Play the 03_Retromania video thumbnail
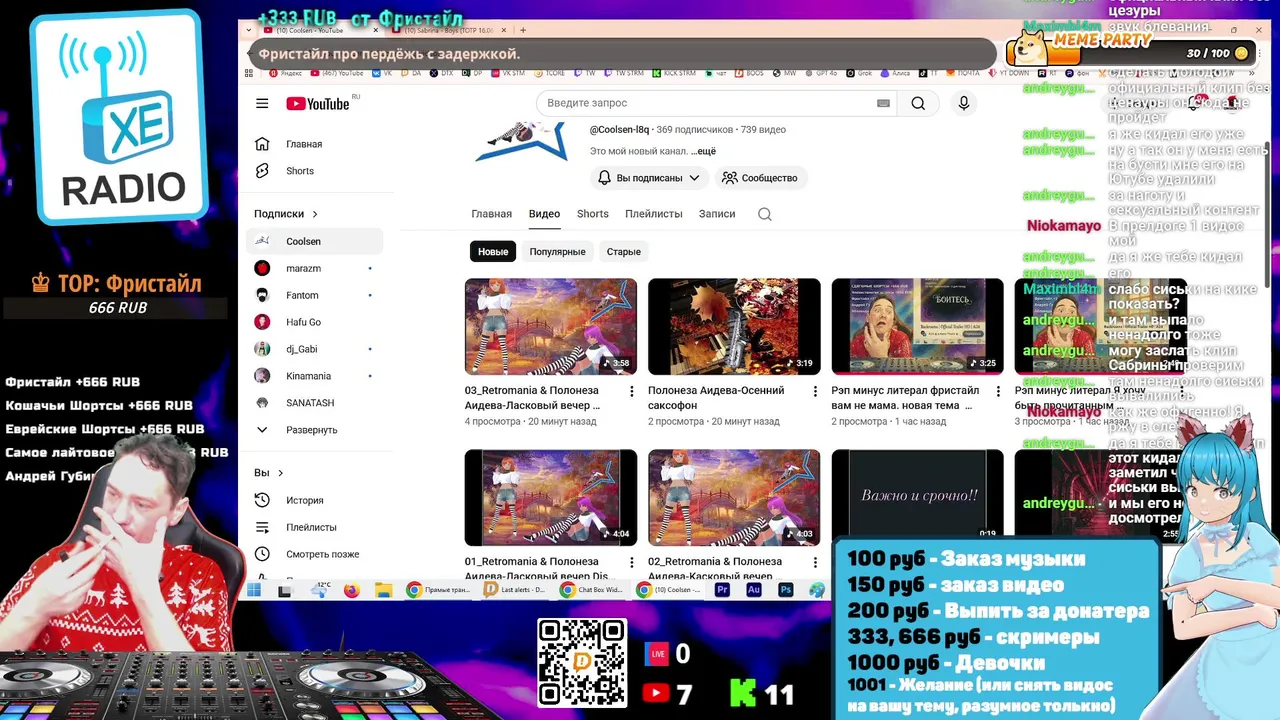Viewport: 1280px width, 720px height. 551,326
